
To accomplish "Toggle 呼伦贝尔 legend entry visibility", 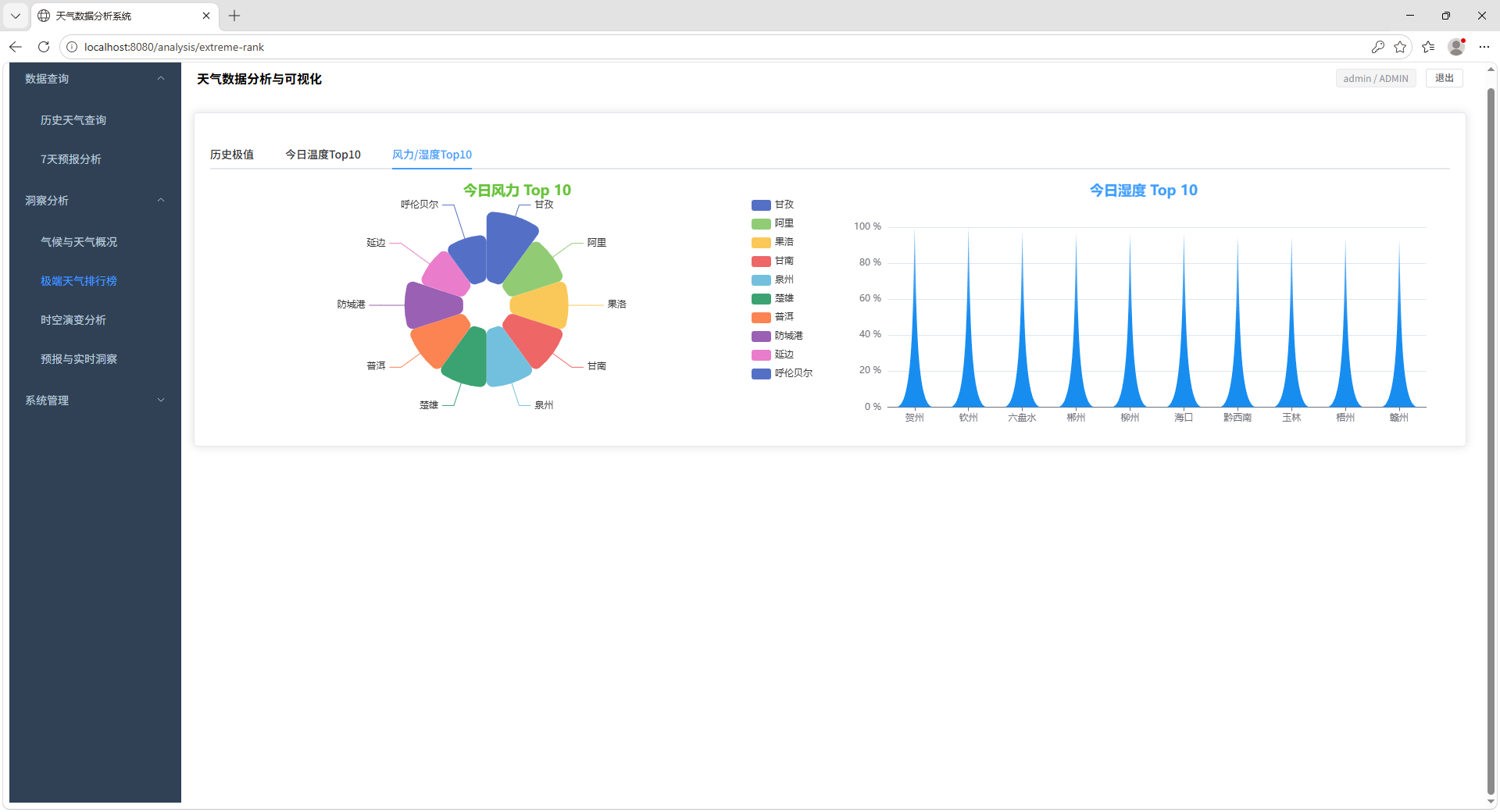I will (781, 373).
